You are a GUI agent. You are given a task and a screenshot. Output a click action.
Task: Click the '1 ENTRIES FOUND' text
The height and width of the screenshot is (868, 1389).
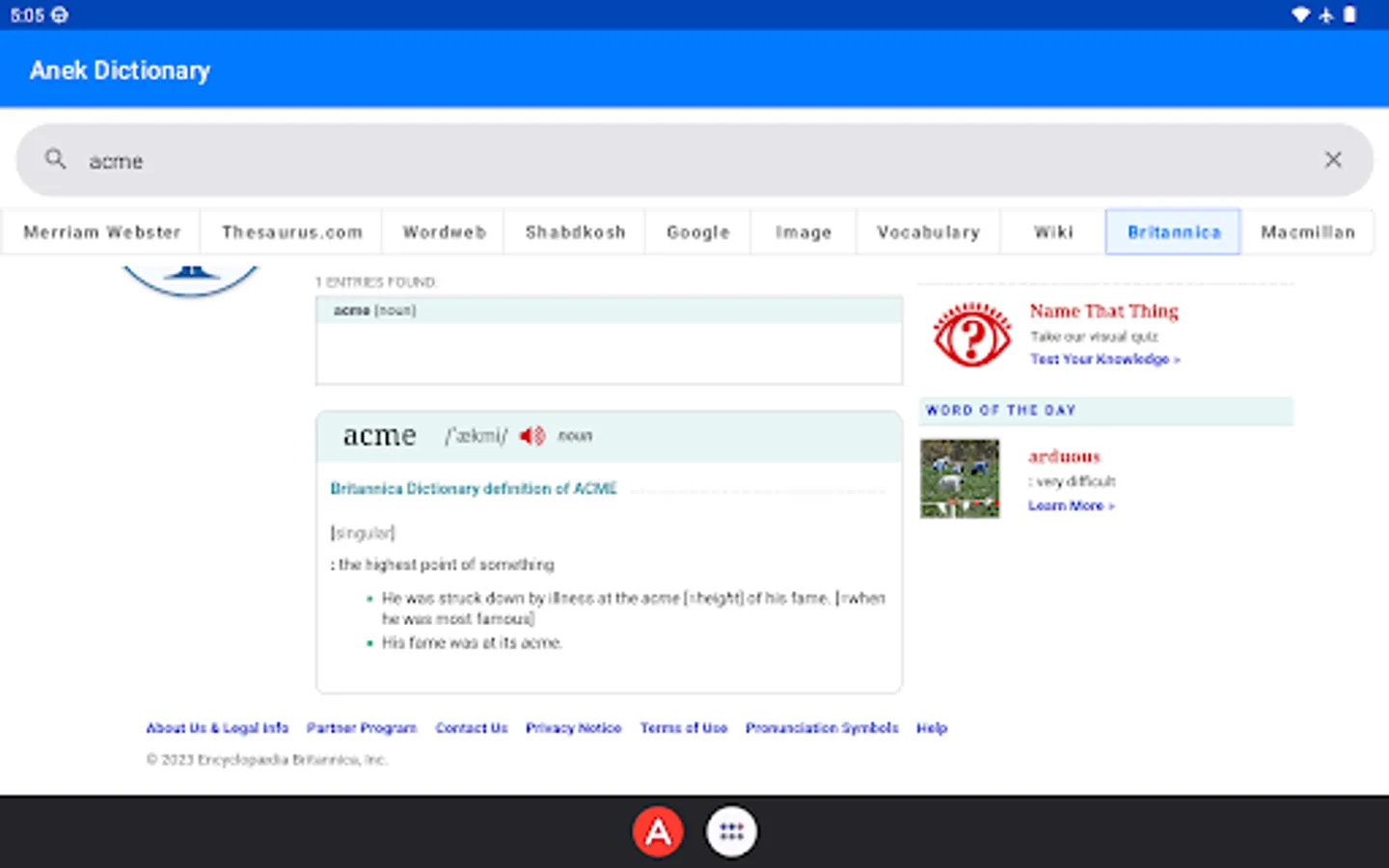(376, 283)
